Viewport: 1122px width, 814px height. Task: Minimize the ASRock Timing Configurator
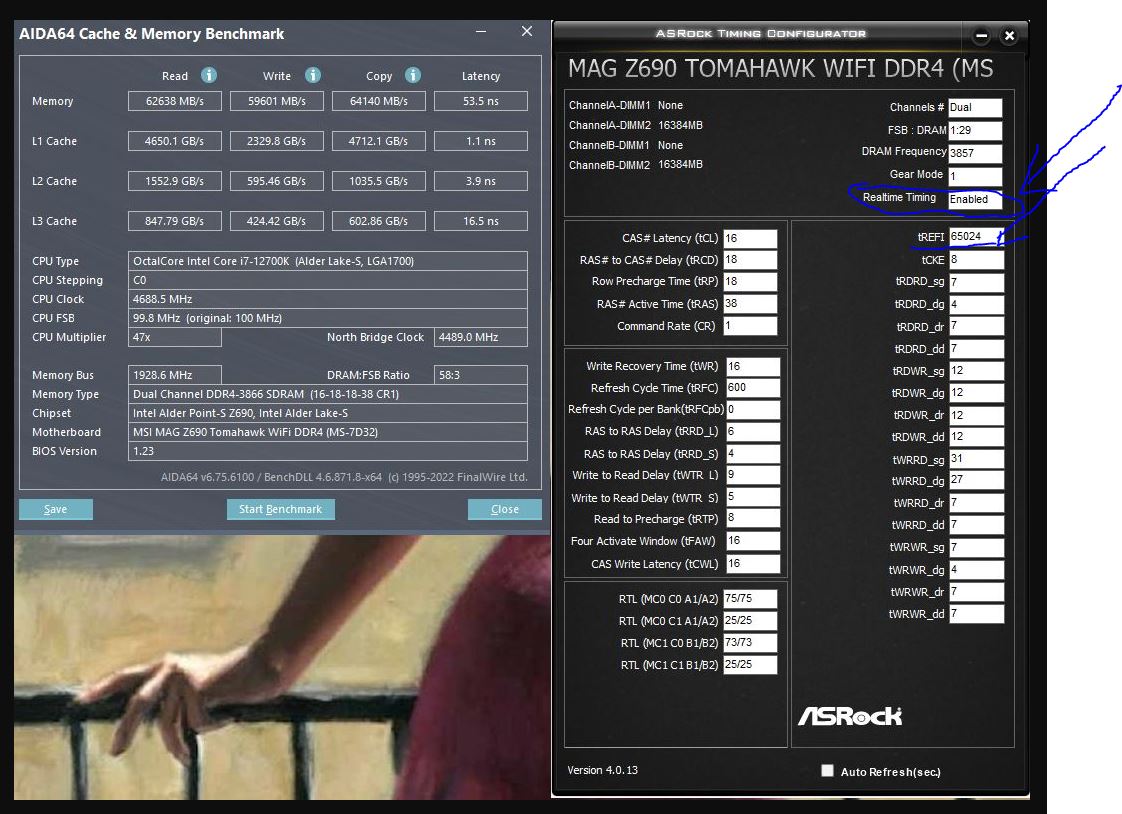(x=981, y=35)
